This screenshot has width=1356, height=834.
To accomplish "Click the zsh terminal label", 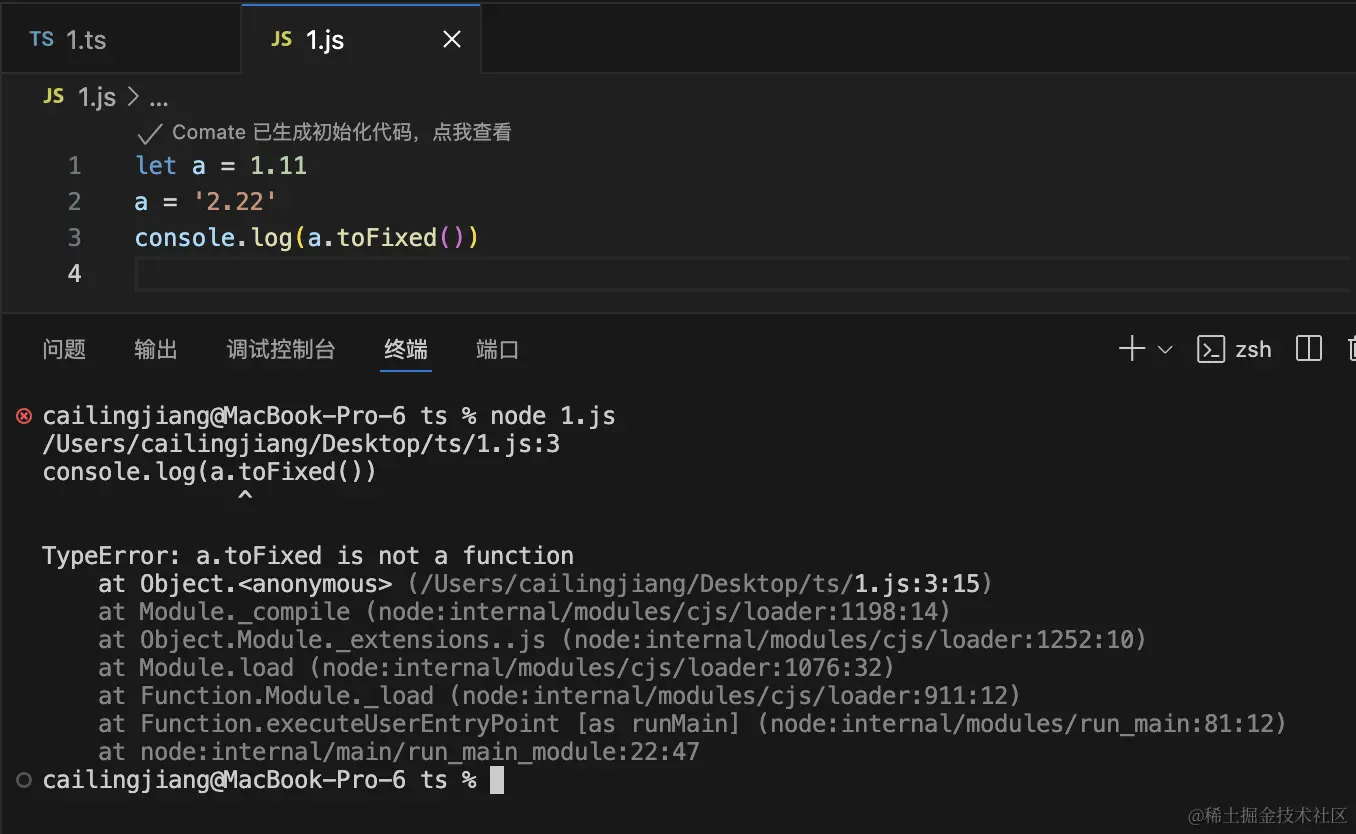I will click(x=1253, y=350).
